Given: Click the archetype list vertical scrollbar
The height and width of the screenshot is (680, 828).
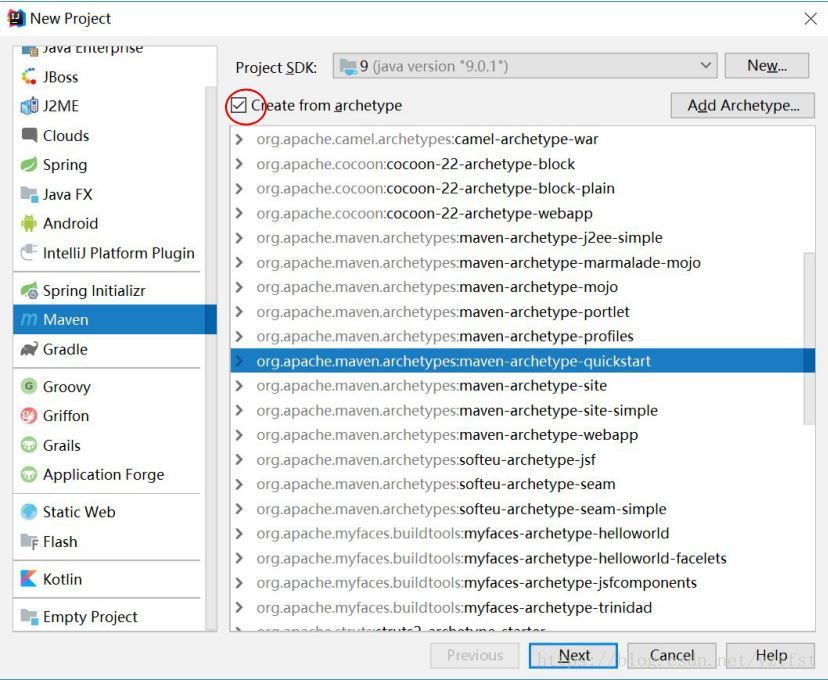Looking at the screenshot, I should 808,338.
